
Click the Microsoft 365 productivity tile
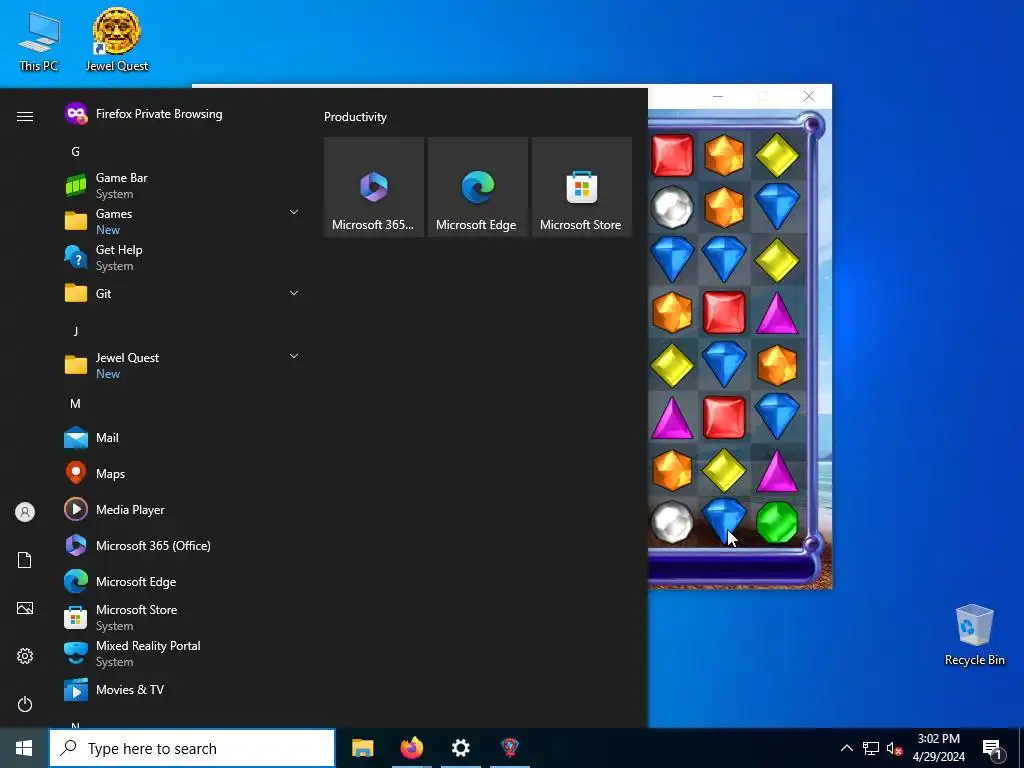374,187
